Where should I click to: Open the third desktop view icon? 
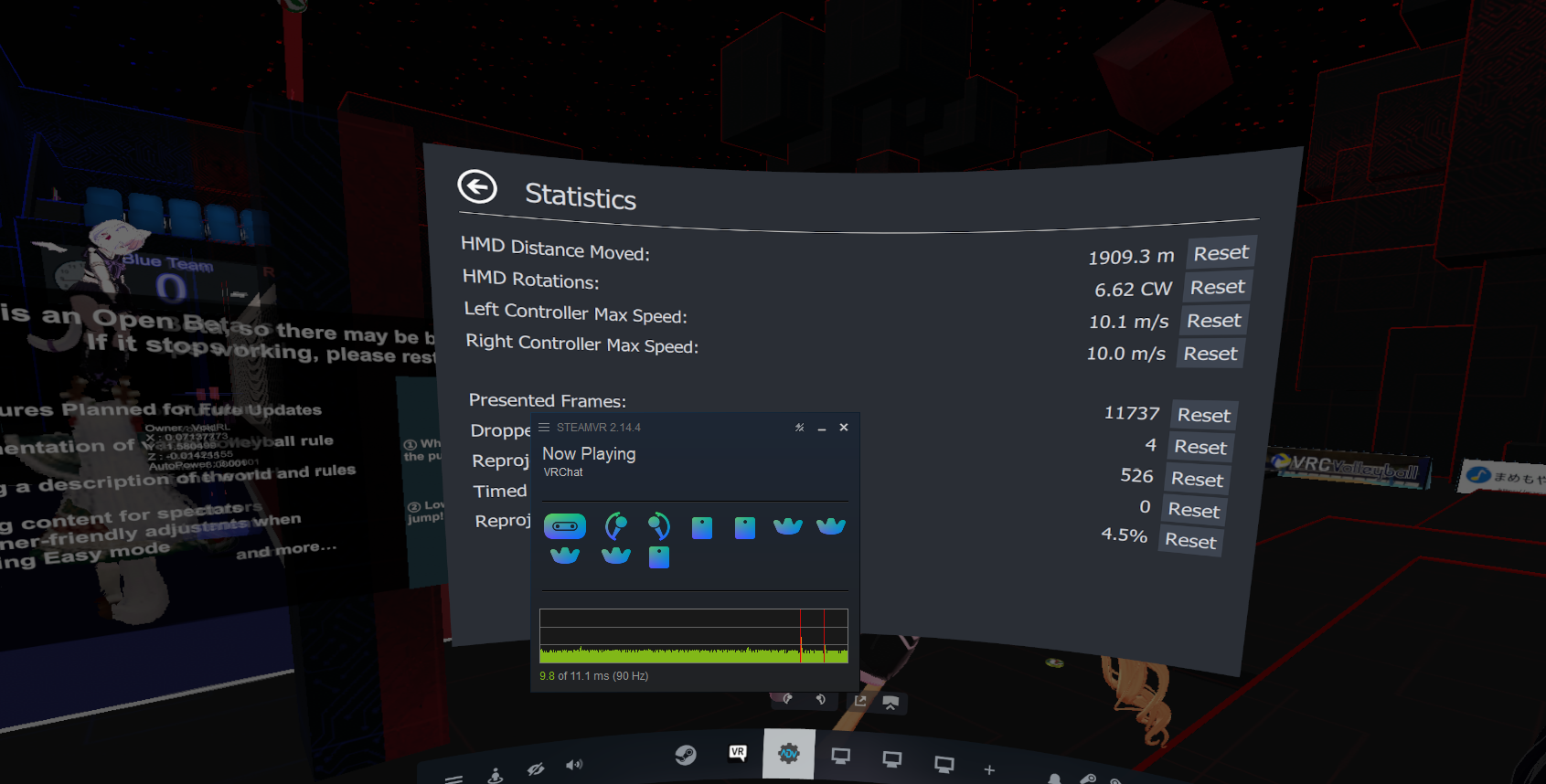944,764
